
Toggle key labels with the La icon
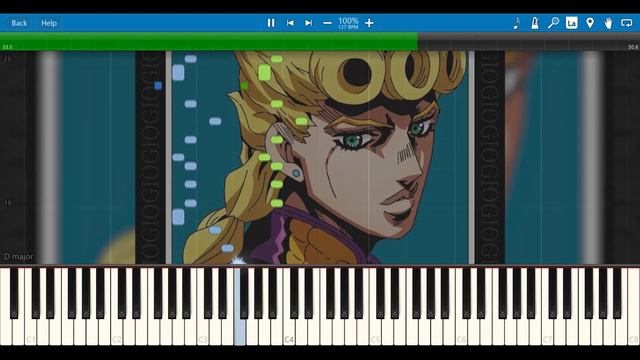(x=571, y=23)
